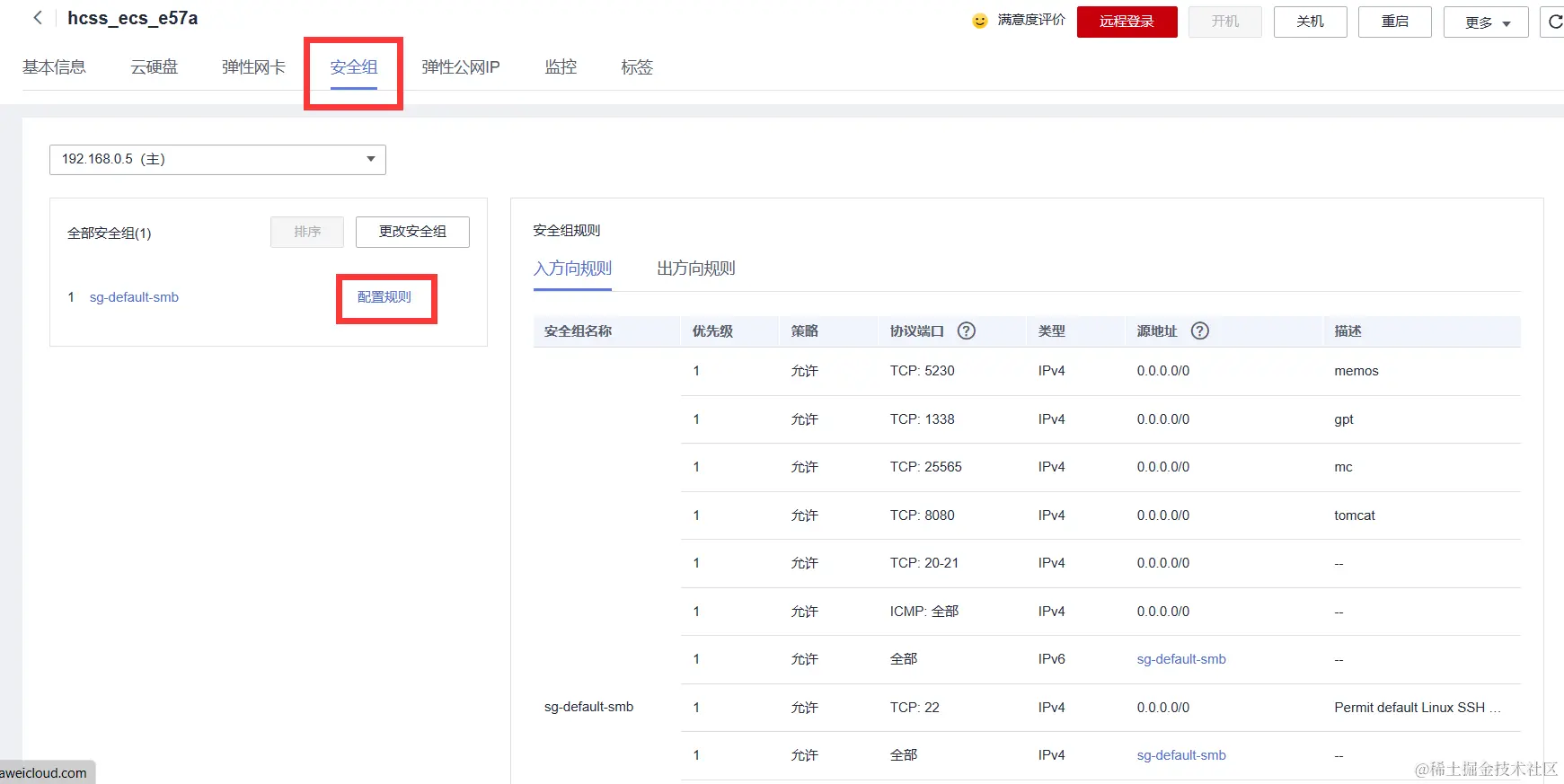Click the IPv6 type cell
Screen dimensions: 1564x784
point(1052,659)
